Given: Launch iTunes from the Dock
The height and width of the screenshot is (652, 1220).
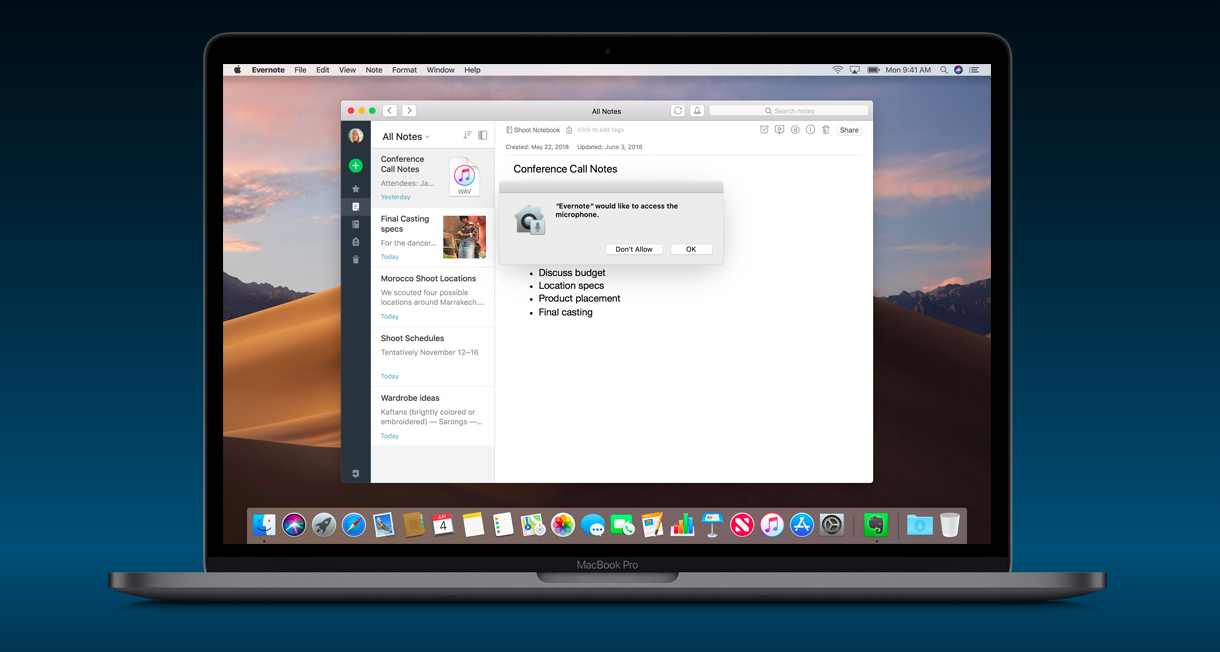Looking at the screenshot, I should point(771,524).
